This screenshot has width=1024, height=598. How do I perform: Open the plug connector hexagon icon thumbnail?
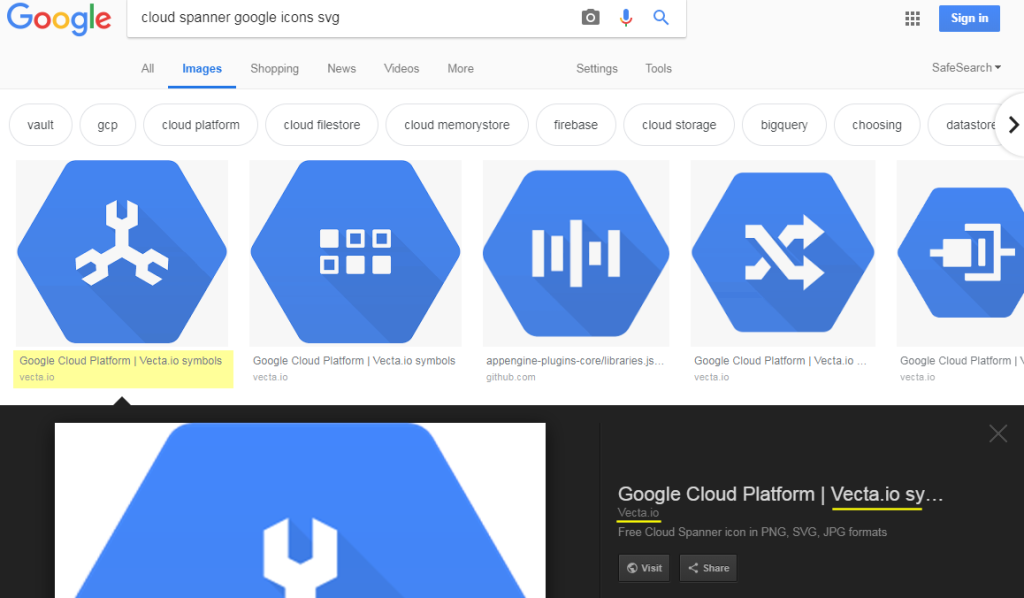(960, 253)
